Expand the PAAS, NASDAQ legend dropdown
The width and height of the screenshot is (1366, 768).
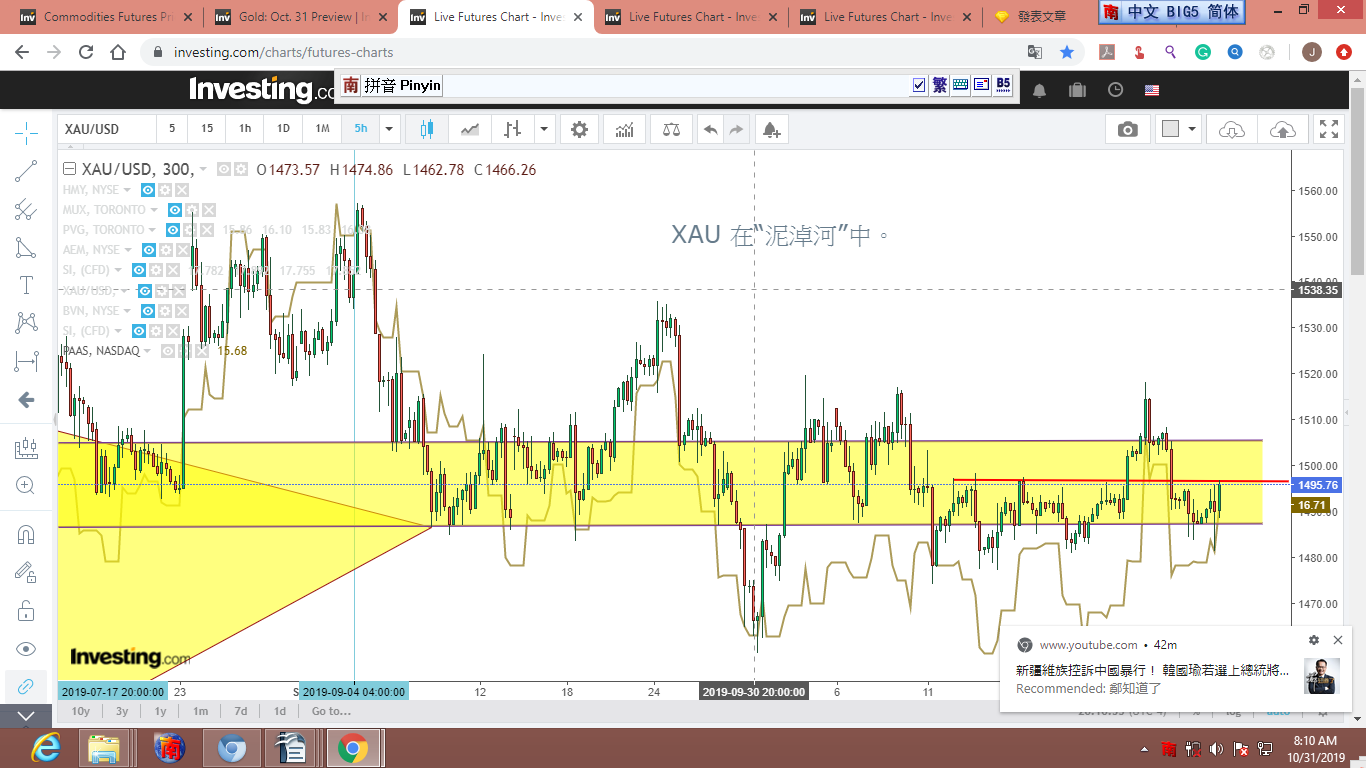coord(148,351)
